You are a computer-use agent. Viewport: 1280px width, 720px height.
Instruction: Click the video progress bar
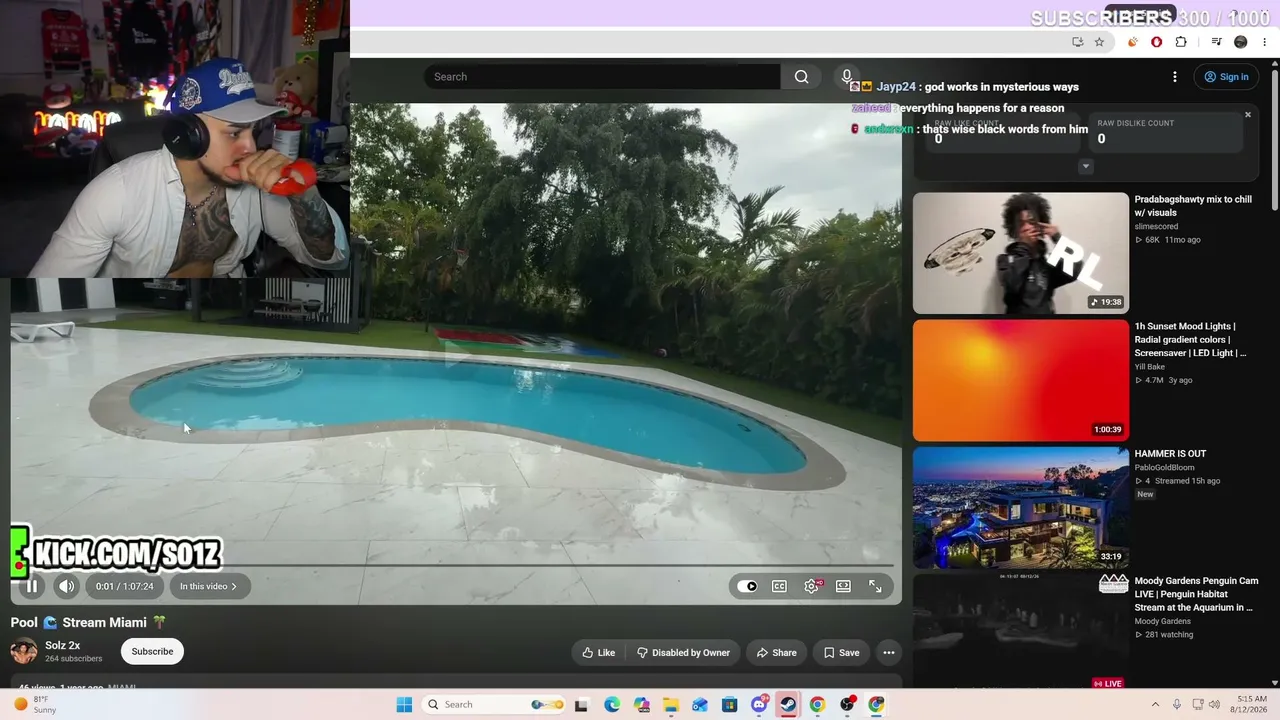coord(456,566)
